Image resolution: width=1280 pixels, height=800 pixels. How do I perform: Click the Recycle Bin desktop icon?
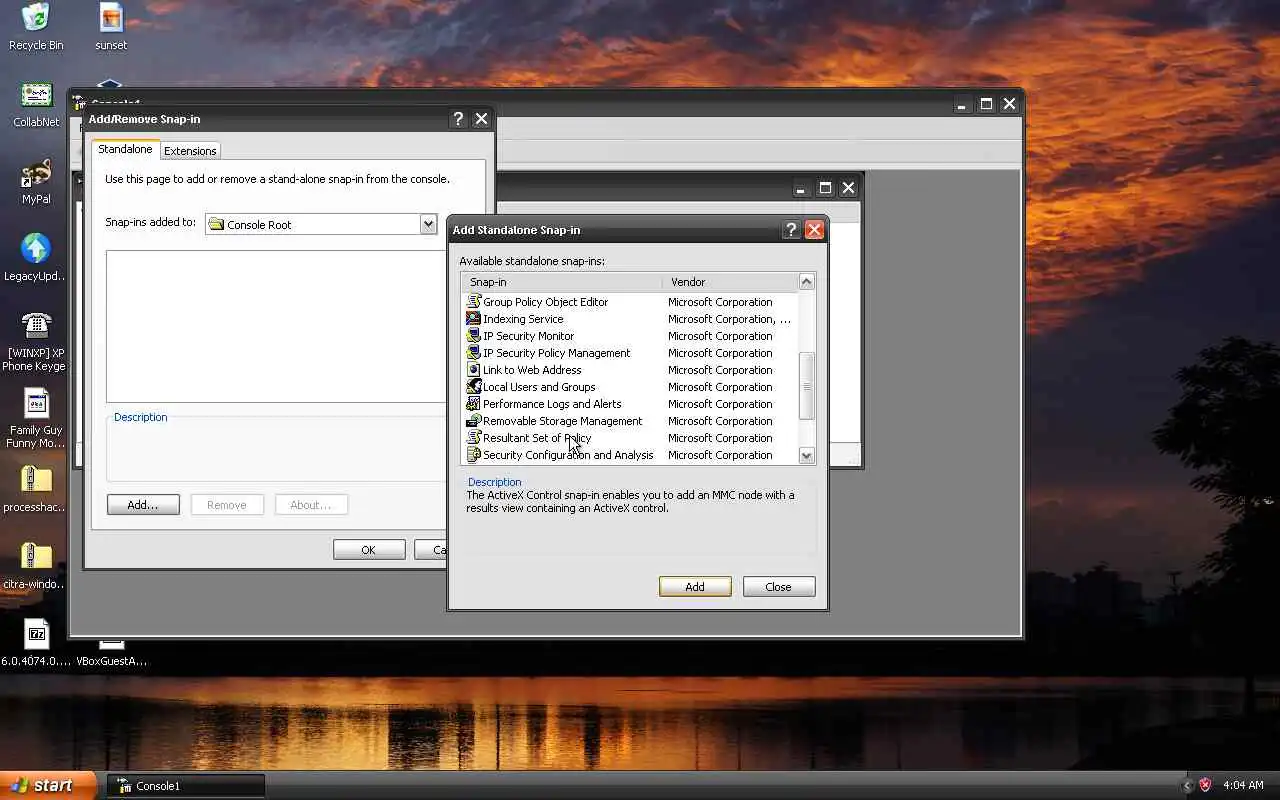pos(36,17)
